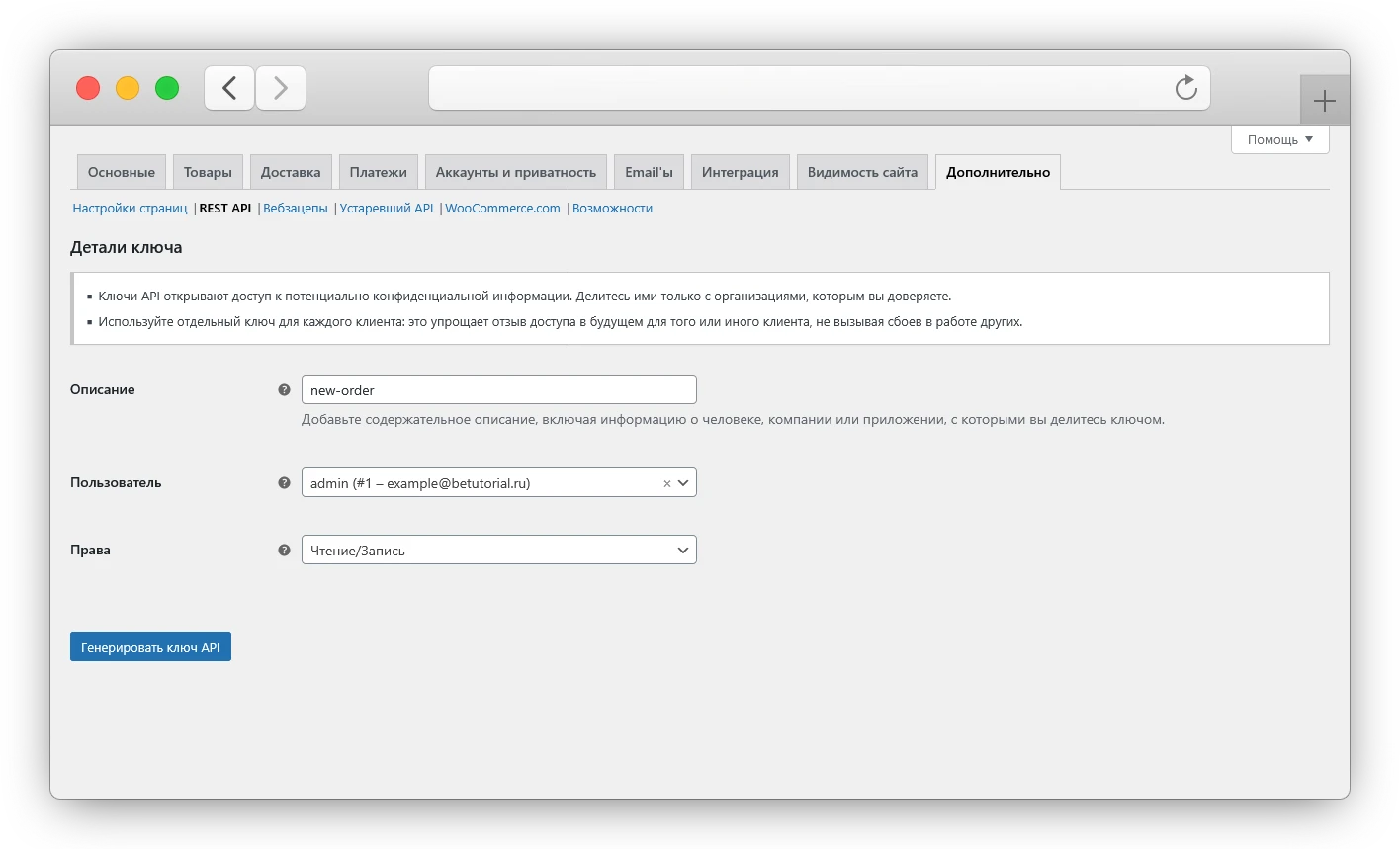The image size is (1400, 849).
Task: Click the help icon next to Пользователь
Action: click(x=284, y=482)
